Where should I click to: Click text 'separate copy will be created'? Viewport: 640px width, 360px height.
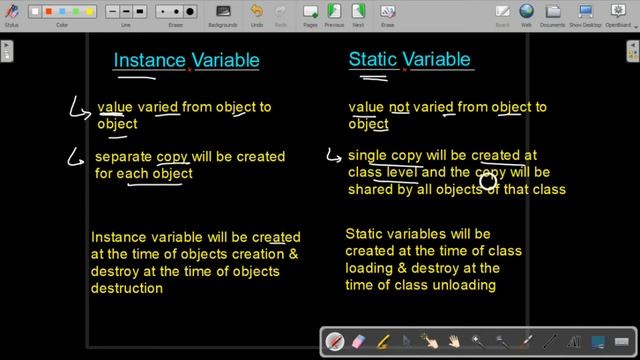tap(190, 157)
